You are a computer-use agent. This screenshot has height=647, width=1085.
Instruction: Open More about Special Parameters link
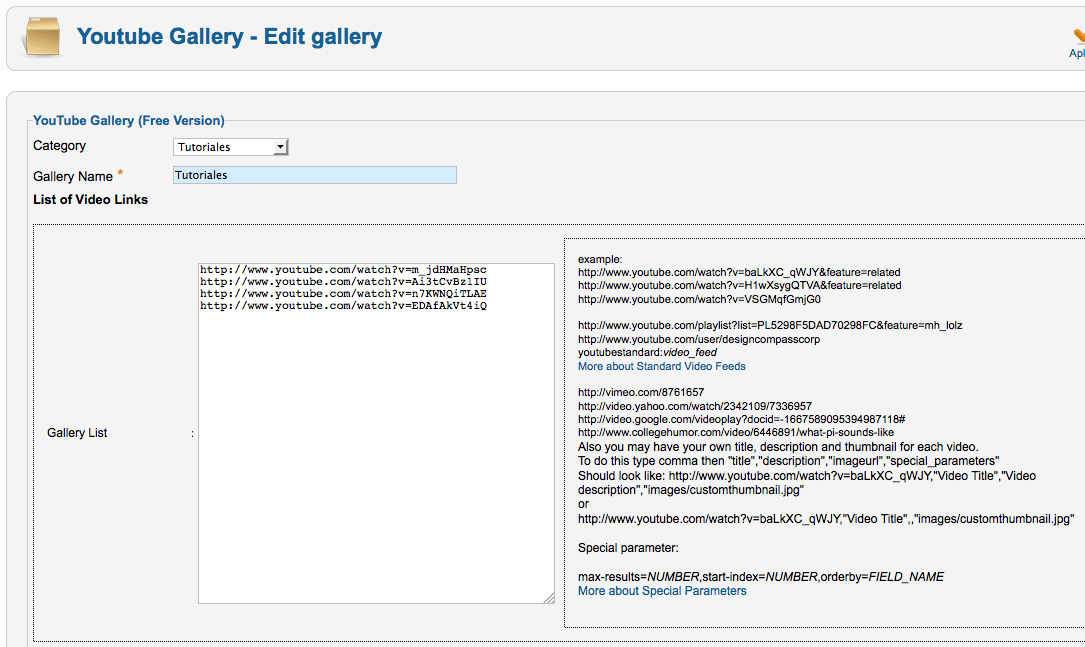[x=662, y=591]
